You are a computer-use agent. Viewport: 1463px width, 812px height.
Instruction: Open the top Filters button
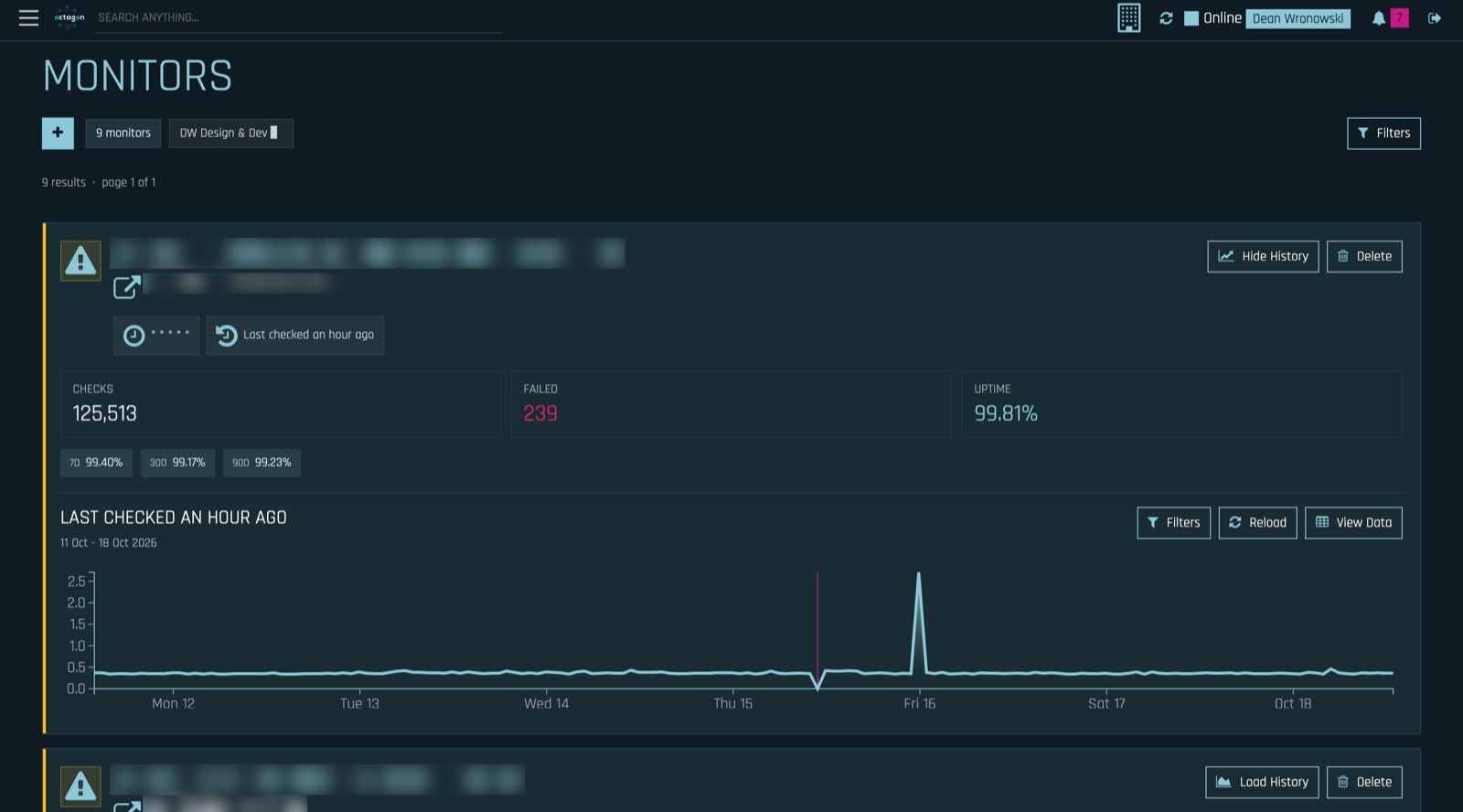[1383, 134]
